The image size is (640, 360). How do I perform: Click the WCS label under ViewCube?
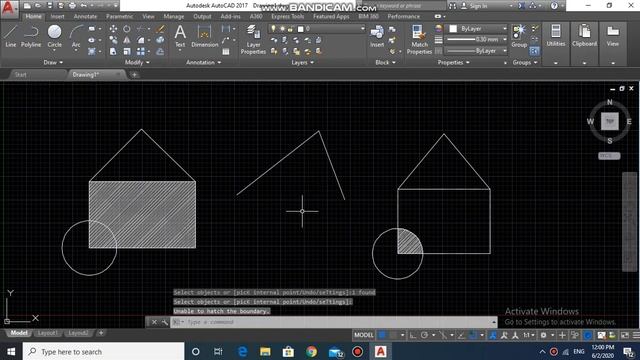[609, 156]
